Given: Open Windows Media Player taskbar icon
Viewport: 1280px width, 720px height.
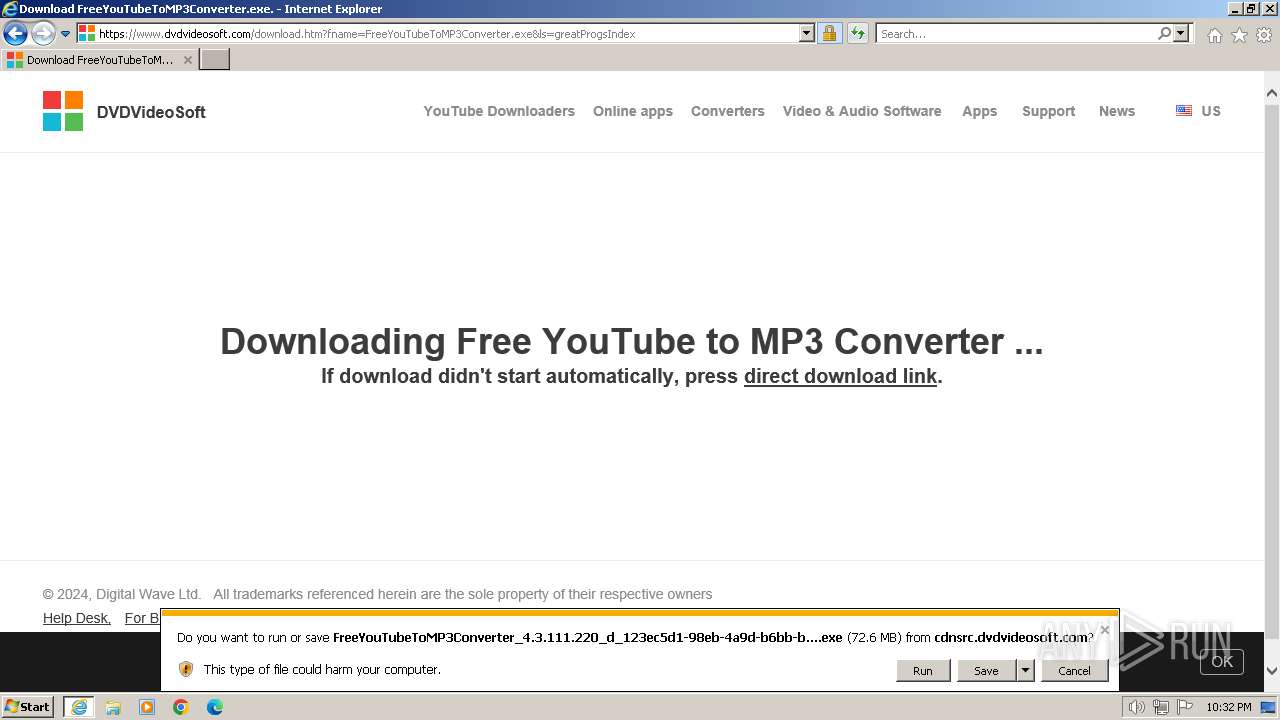Looking at the screenshot, I should pyautogui.click(x=147, y=707).
